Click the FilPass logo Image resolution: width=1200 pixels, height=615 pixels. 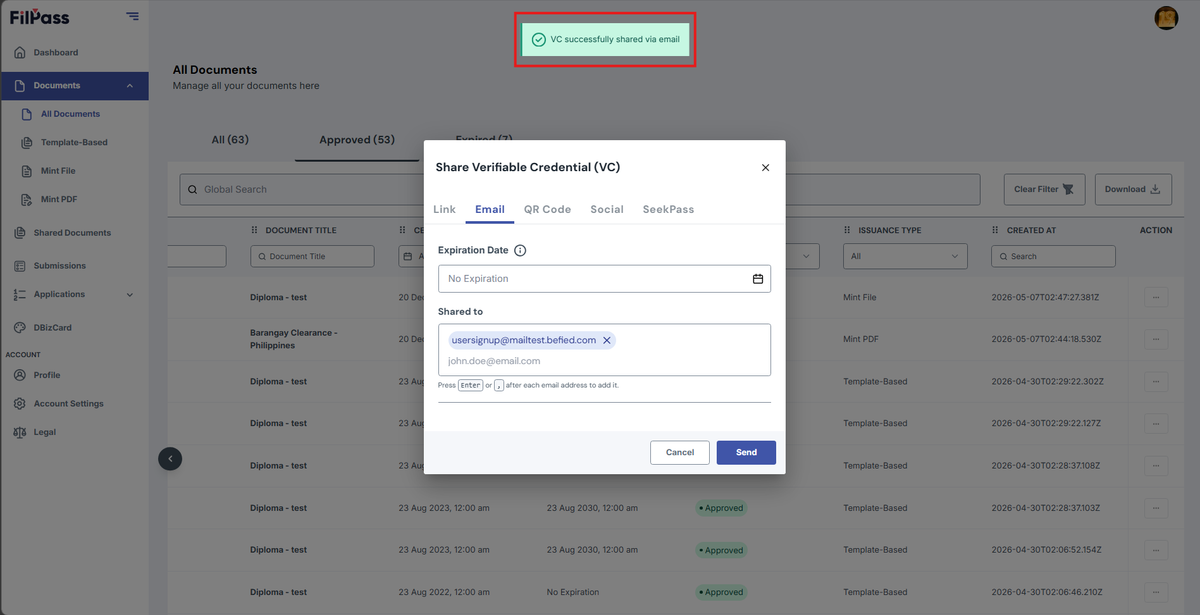click(39, 17)
